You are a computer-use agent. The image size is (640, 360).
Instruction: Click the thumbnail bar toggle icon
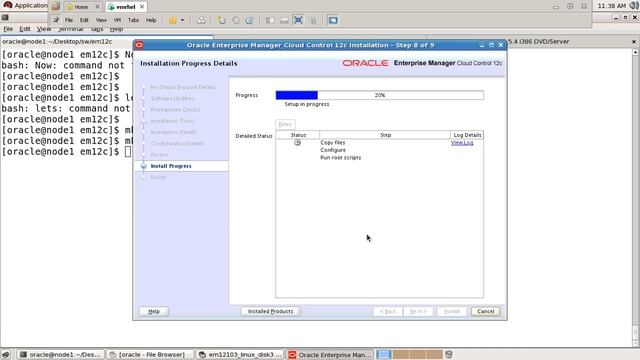[284, 20]
